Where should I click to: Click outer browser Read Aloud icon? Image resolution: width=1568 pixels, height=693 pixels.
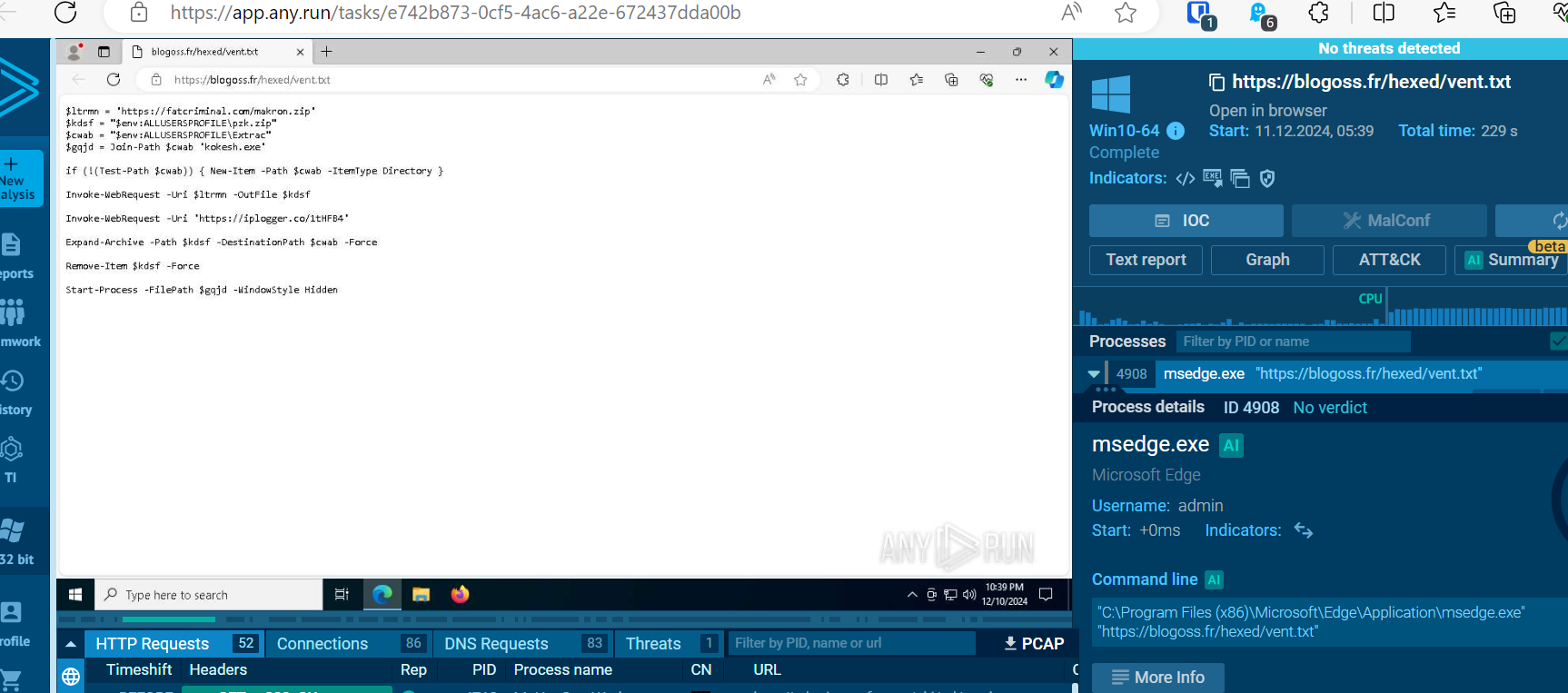[1072, 13]
